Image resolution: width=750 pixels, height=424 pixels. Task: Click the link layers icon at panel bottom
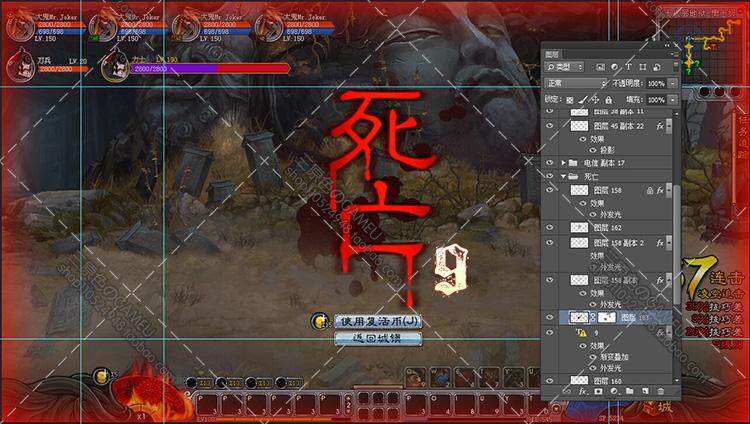[567, 391]
